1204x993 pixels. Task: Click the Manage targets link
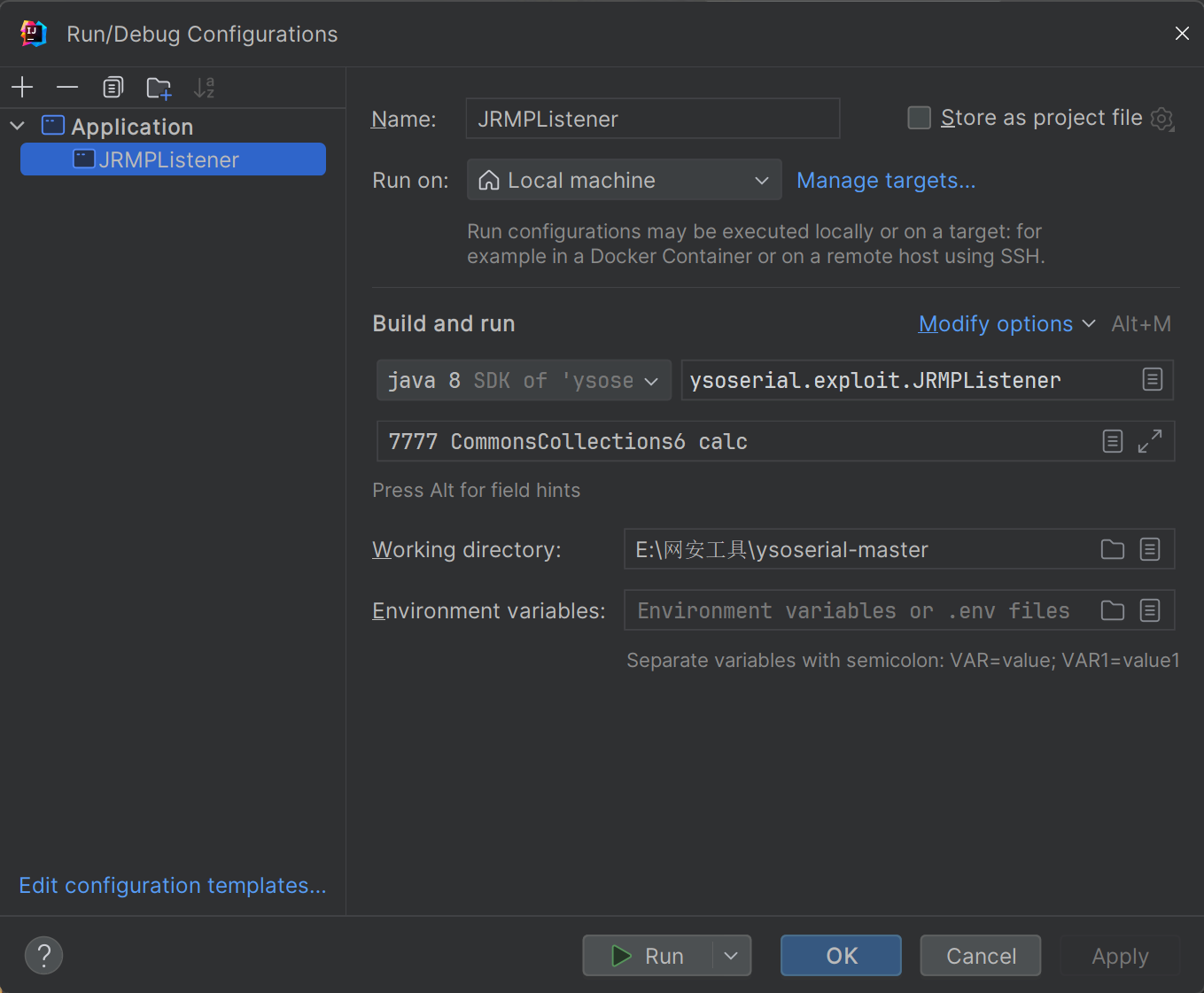pos(886,181)
